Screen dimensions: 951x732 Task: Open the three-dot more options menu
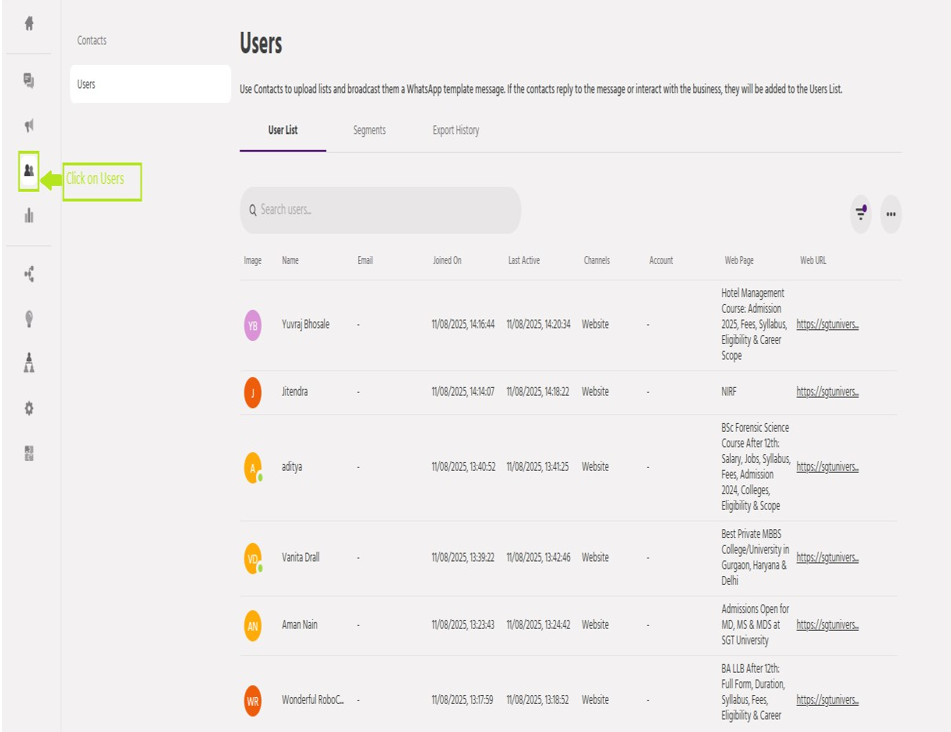(x=891, y=214)
